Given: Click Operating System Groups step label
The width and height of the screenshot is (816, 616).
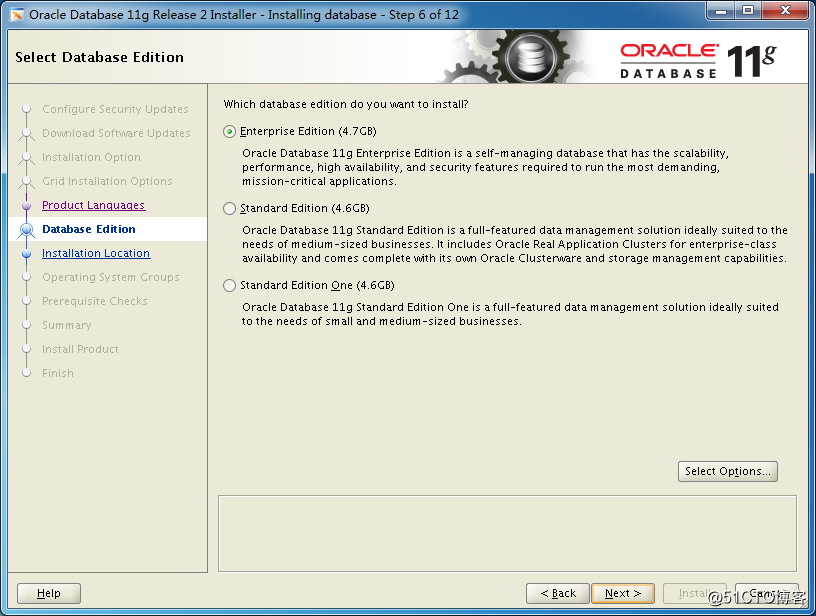Looking at the screenshot, I should (111, 277).
